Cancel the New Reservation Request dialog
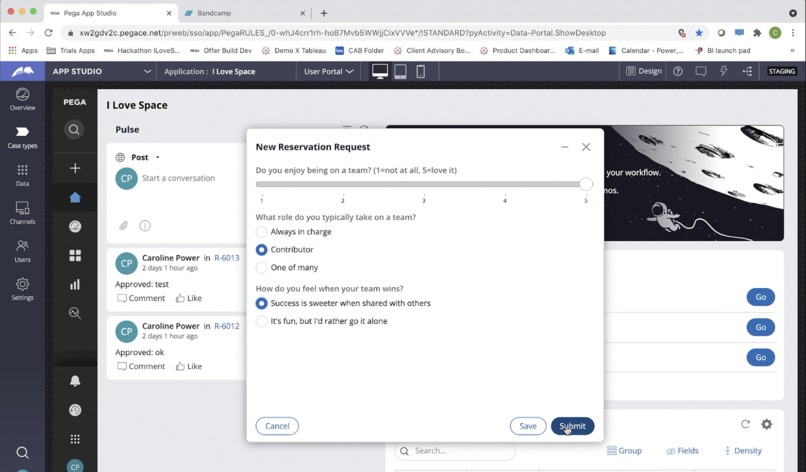806x472 pixels. 277,426
